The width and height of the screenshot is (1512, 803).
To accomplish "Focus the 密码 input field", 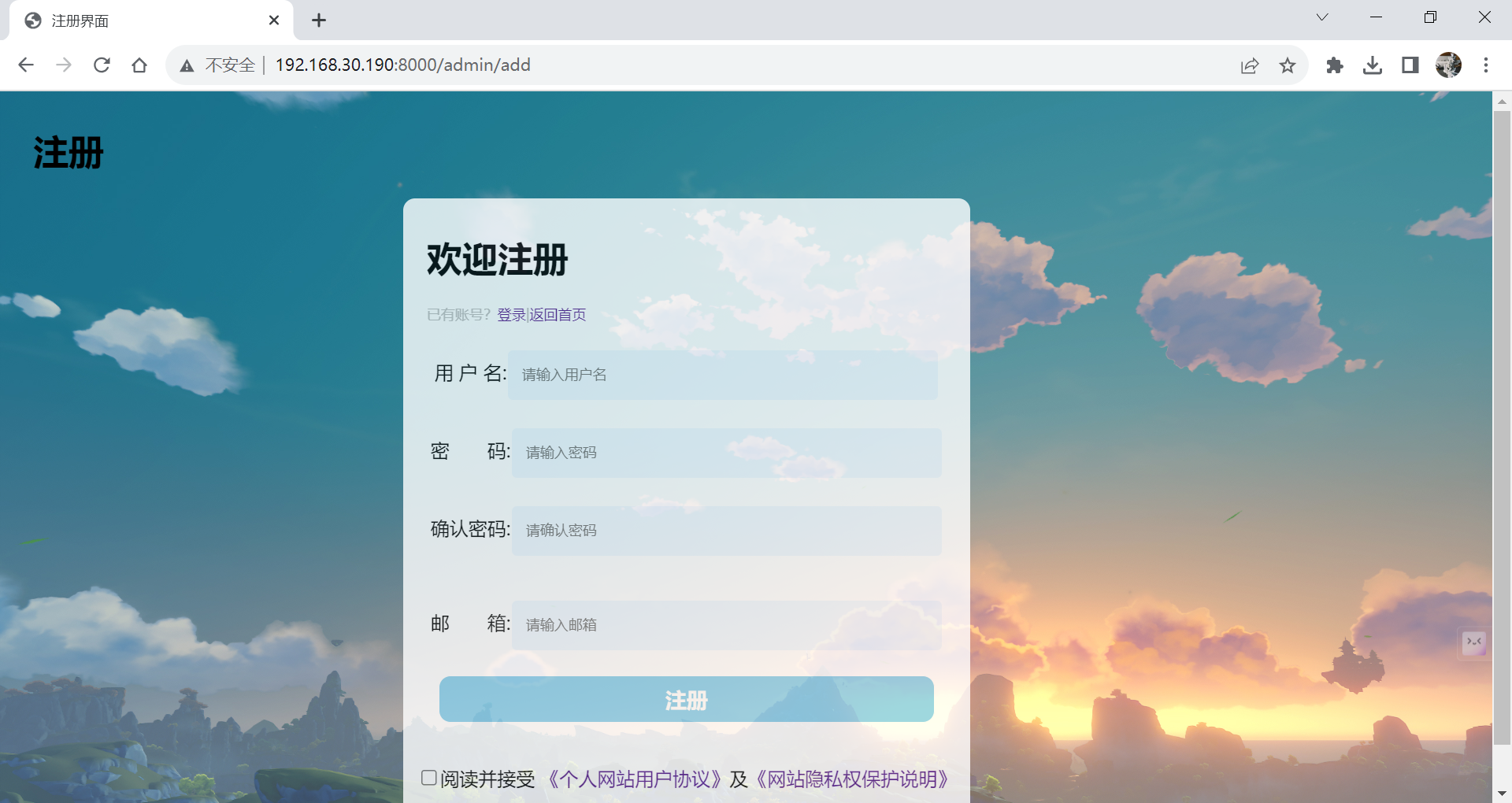I will coord(727,453).
